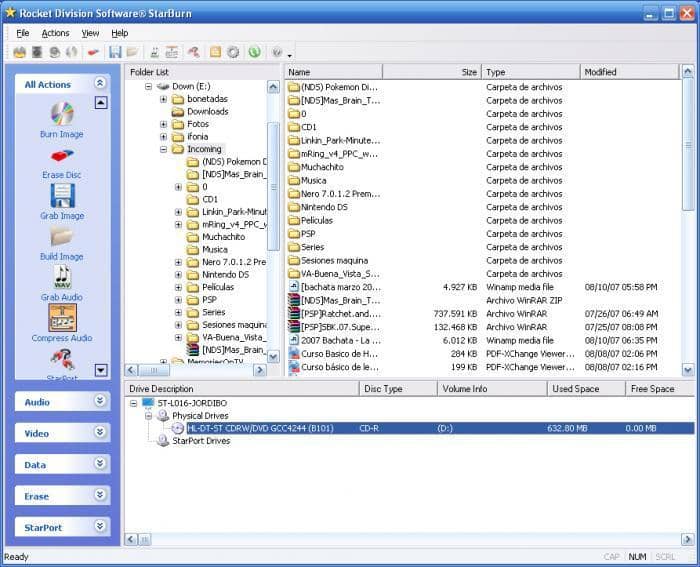Collapse the Physical Drives tree node
The image size is (700, 567).
(x=148, y=416)
